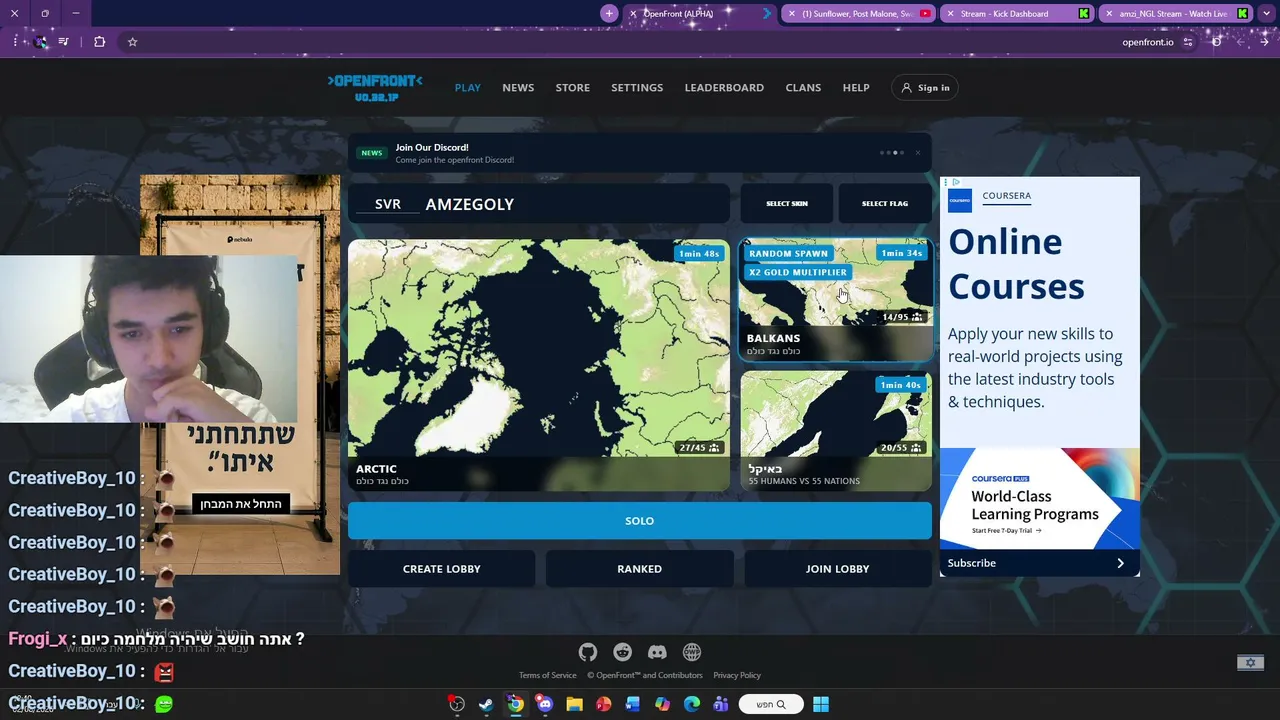Open Chrome from the taskbar
The image size is (1280, 720).
pyautogui.click(x=515, y=704)
